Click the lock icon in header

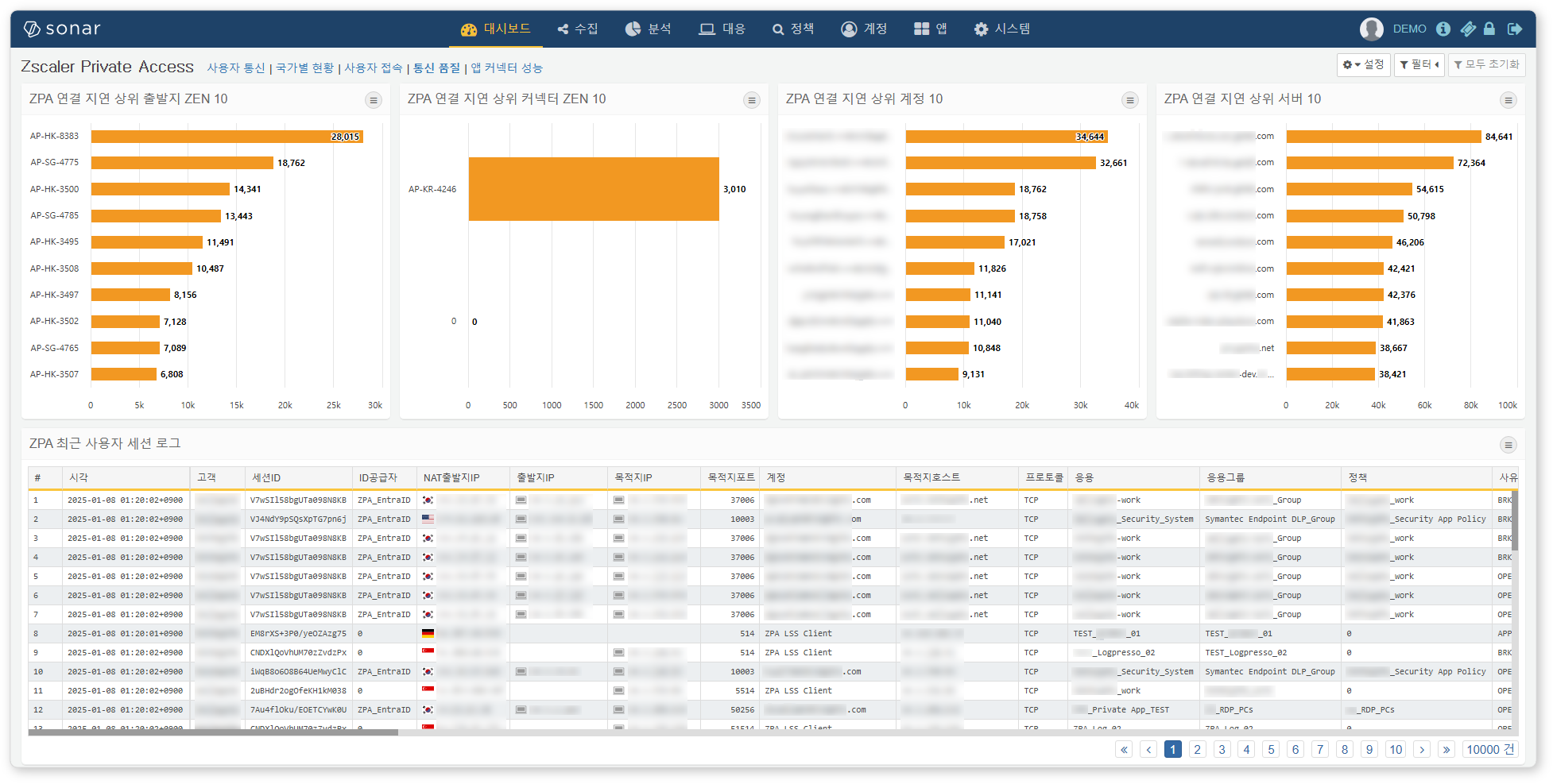(x=1489, y=29)
